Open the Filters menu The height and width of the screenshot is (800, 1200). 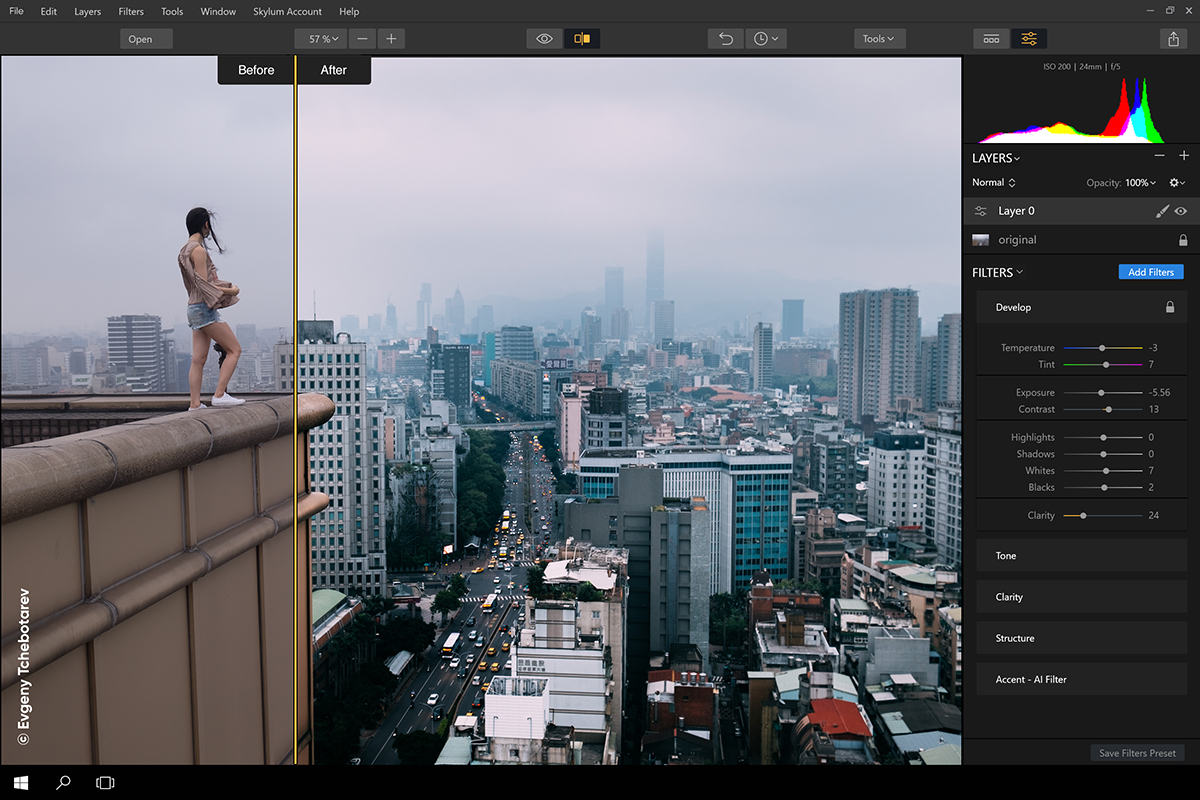click(131, 12)
